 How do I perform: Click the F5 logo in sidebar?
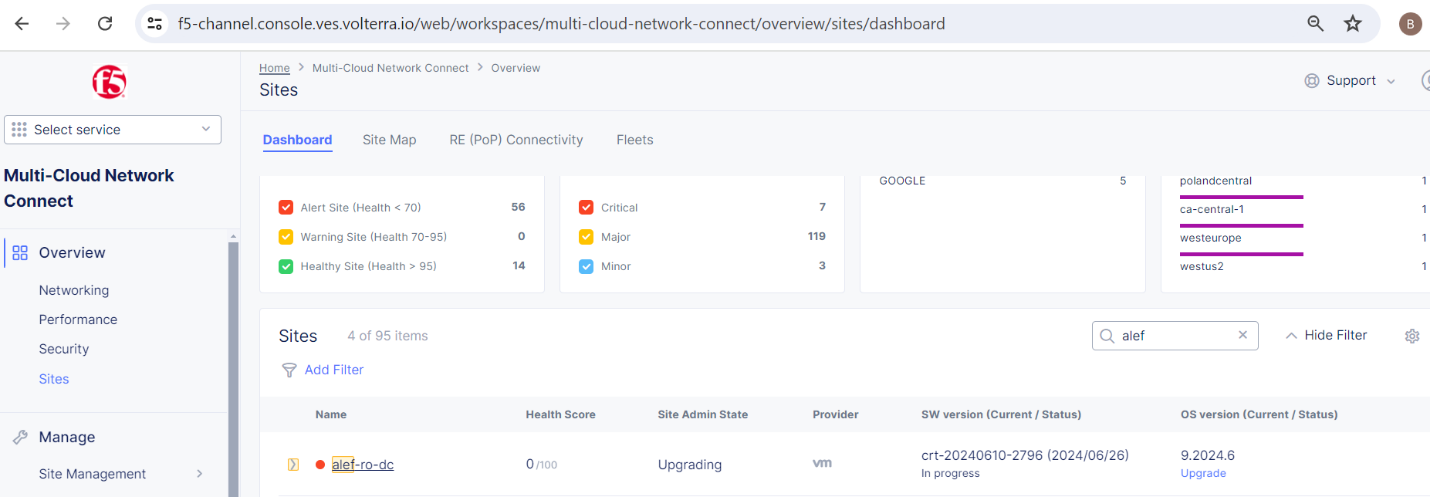[108, 82]
